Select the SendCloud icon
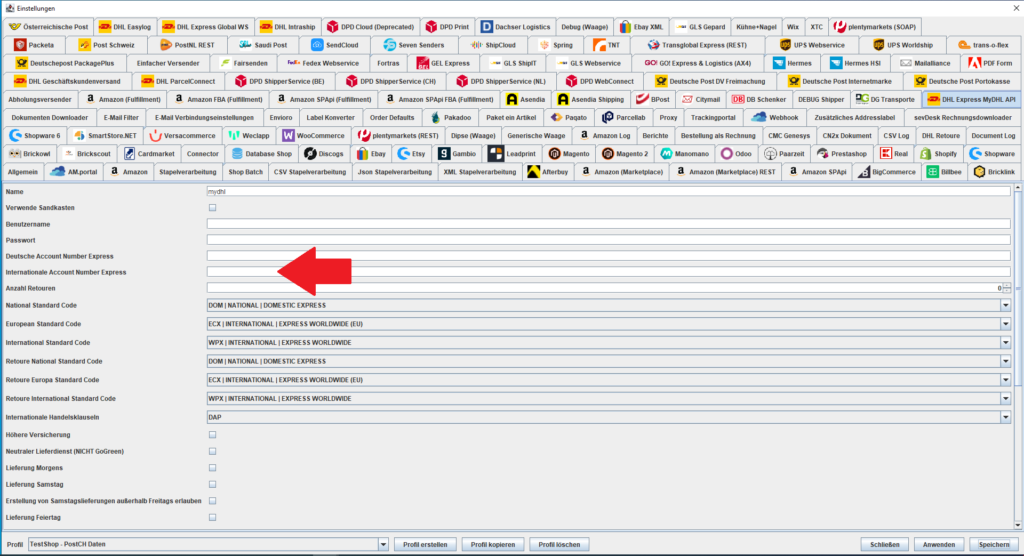The height and width of the screenshot is (556, 1024). (317, 45)
